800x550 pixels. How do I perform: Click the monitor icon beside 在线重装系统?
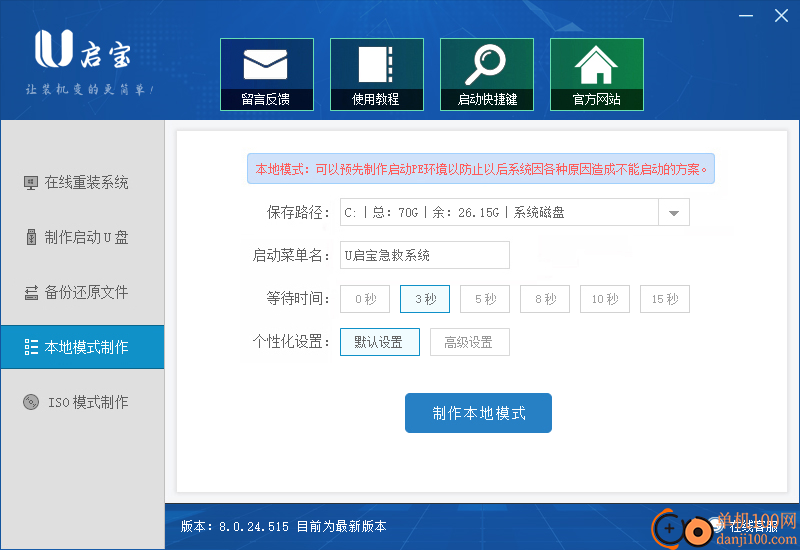[31, 183]
